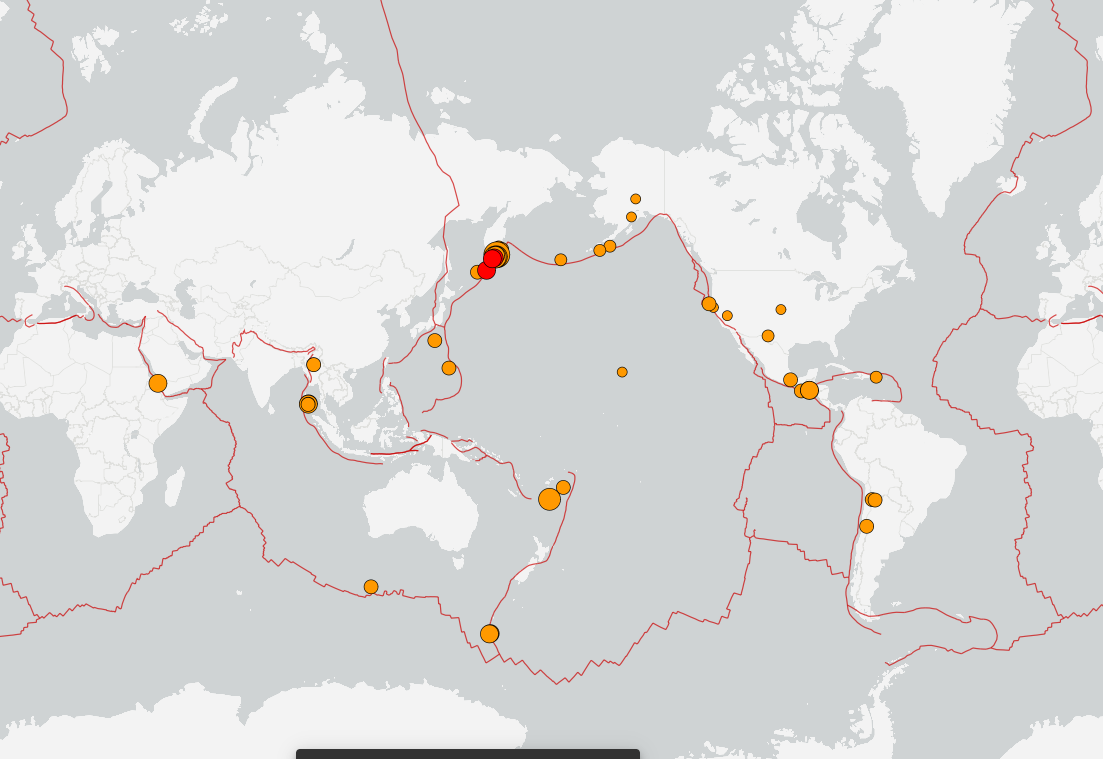Select the lone mid-Aleutian earthquake marker
The height and width of the screenshot is (759, 1103).
pos(561,260)
